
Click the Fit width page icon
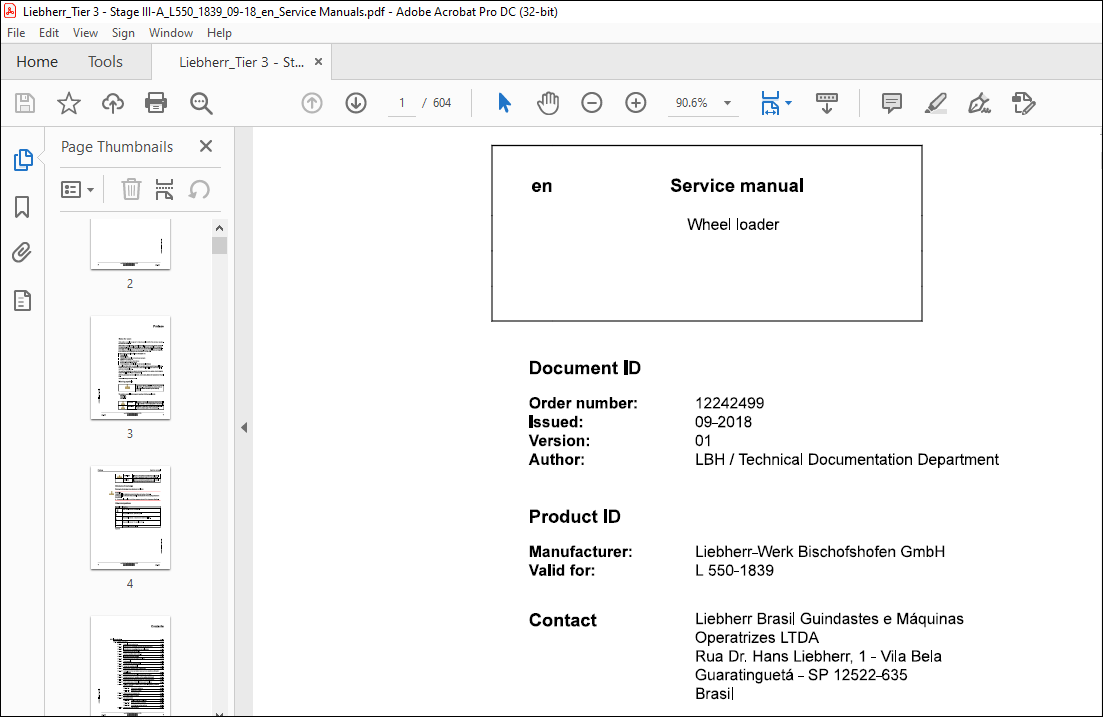[x=770, y=103]
